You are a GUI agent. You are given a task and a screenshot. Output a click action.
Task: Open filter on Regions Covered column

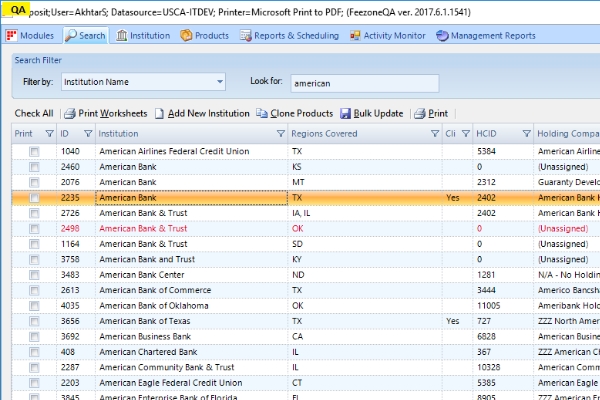tap(435, 134)
